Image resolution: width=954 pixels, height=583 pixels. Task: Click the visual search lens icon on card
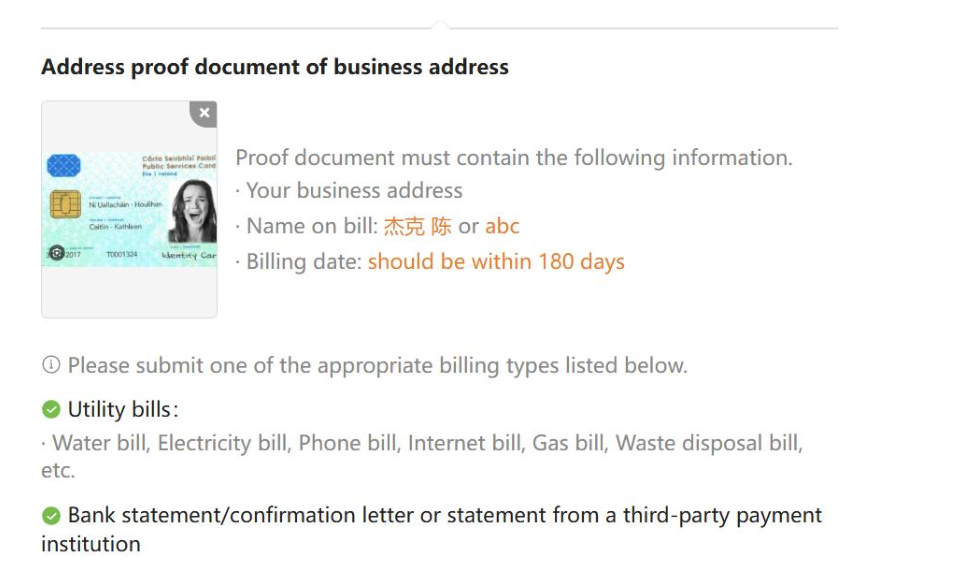pyautogui.click(x=57, y=253)
